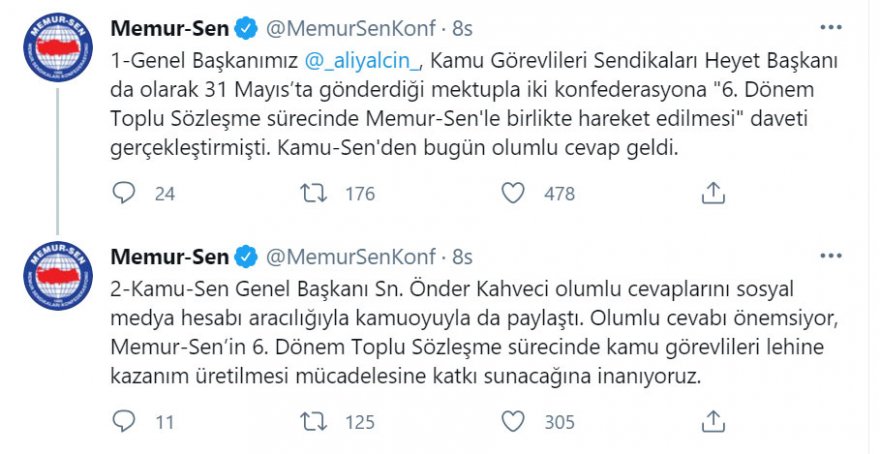
Task: Open more options menu on second tweet
Action: (830, 256)
